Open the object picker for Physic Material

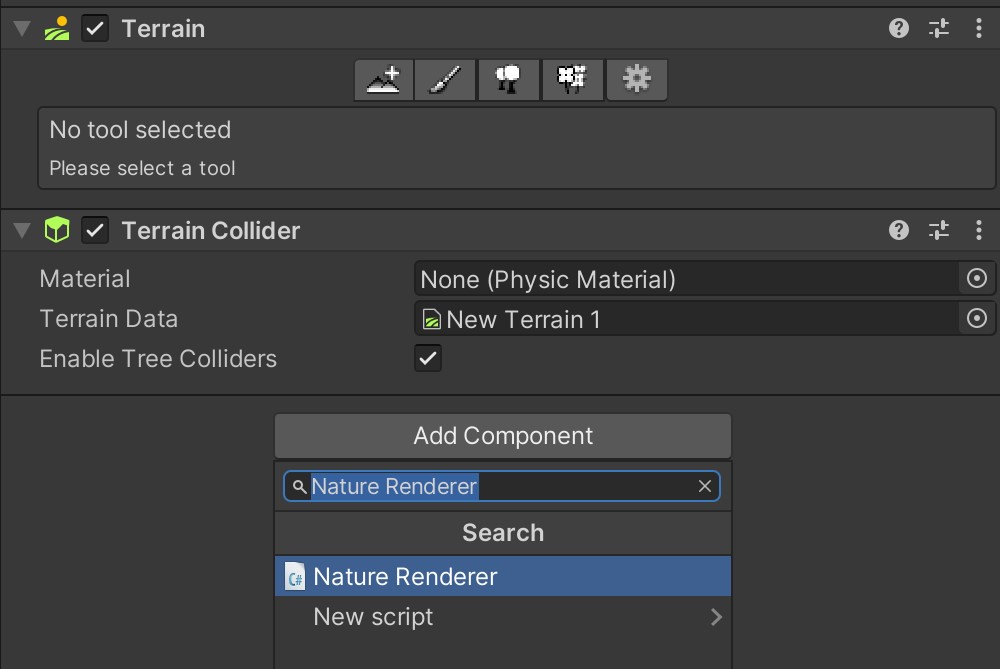pyautogui.click(x=977, y=279)
